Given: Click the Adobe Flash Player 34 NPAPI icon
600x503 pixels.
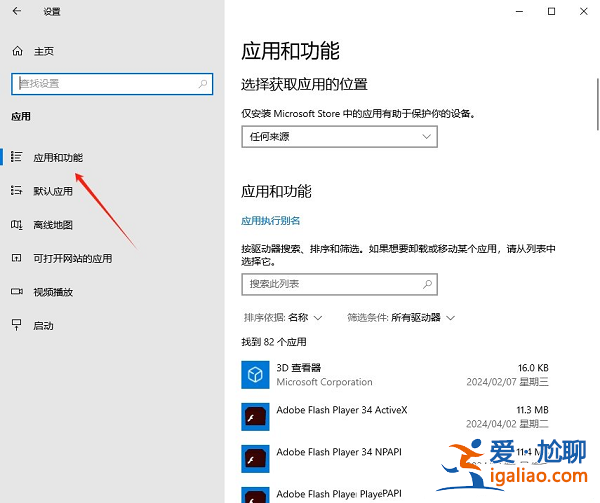Looking at the screenshot, I should [255, 459].
